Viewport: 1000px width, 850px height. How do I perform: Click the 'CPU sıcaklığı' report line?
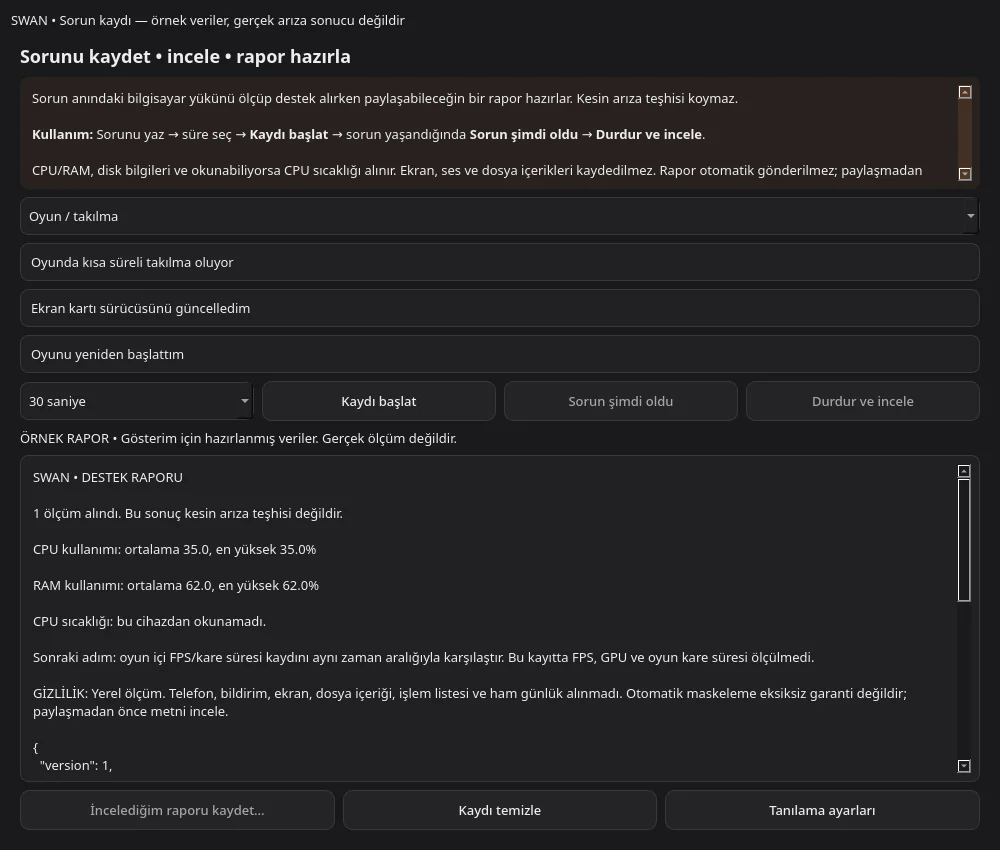(x=149, y=622)
